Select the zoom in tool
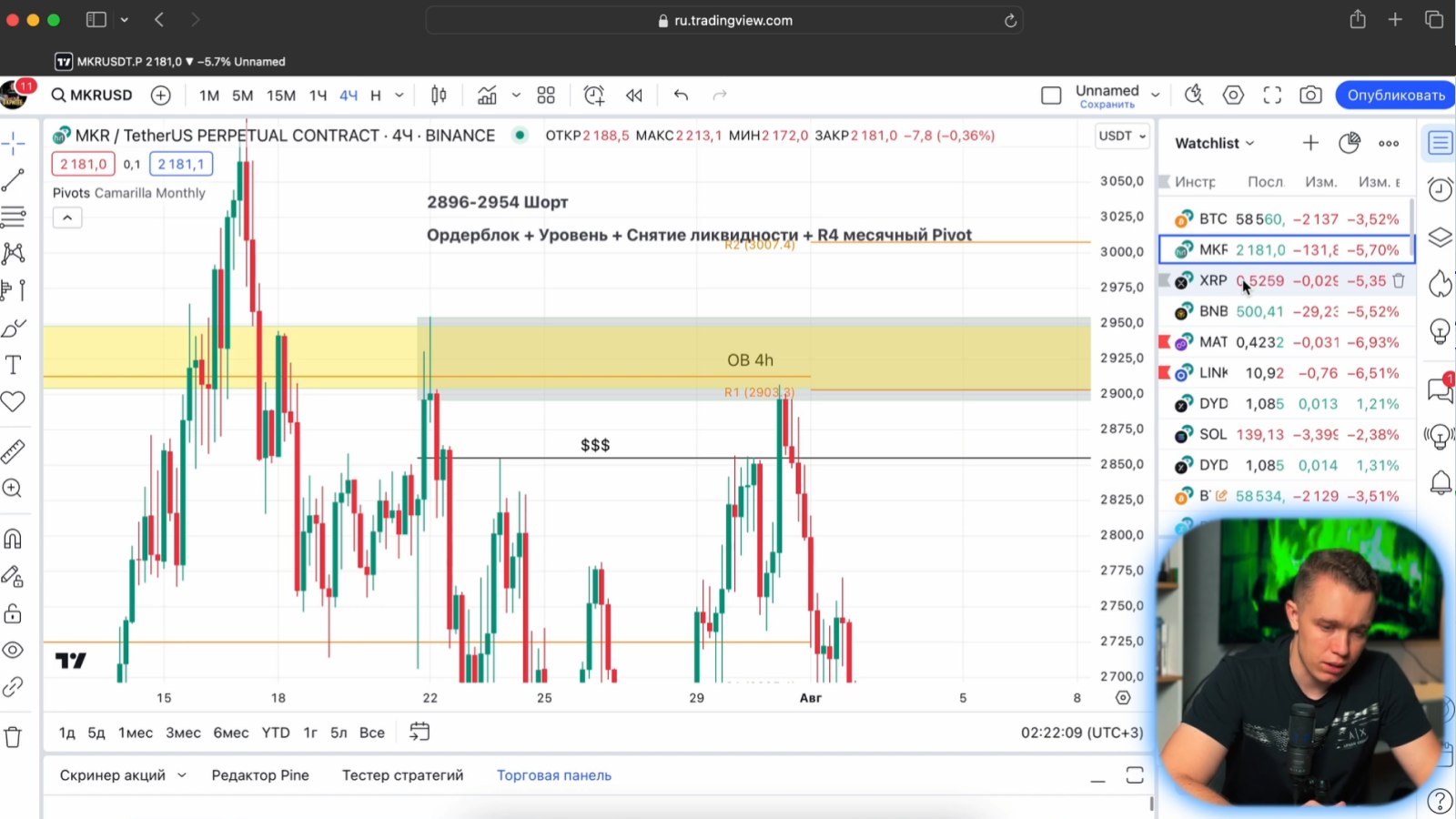The height and width of the screenshot is (819, 1456). pos(14,489)
